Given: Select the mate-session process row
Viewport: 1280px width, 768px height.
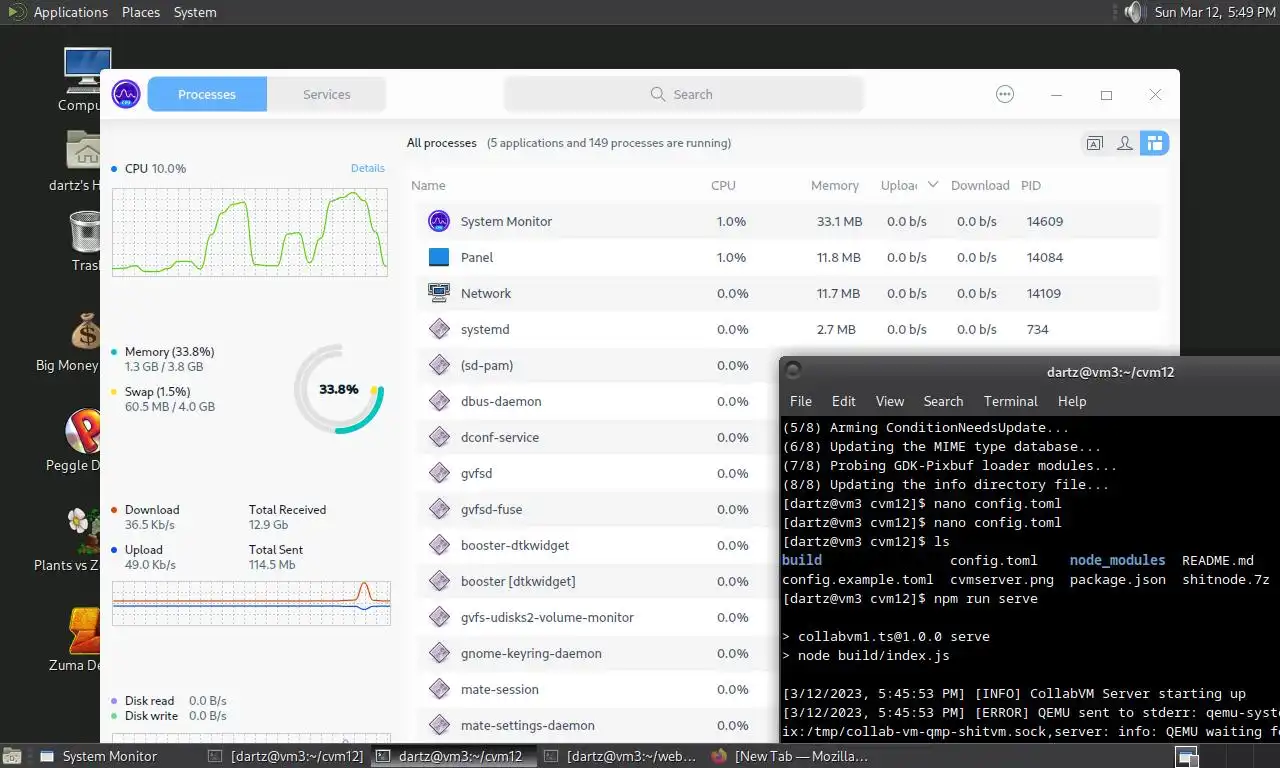Looking at the screenshot, I should (597, 689).
